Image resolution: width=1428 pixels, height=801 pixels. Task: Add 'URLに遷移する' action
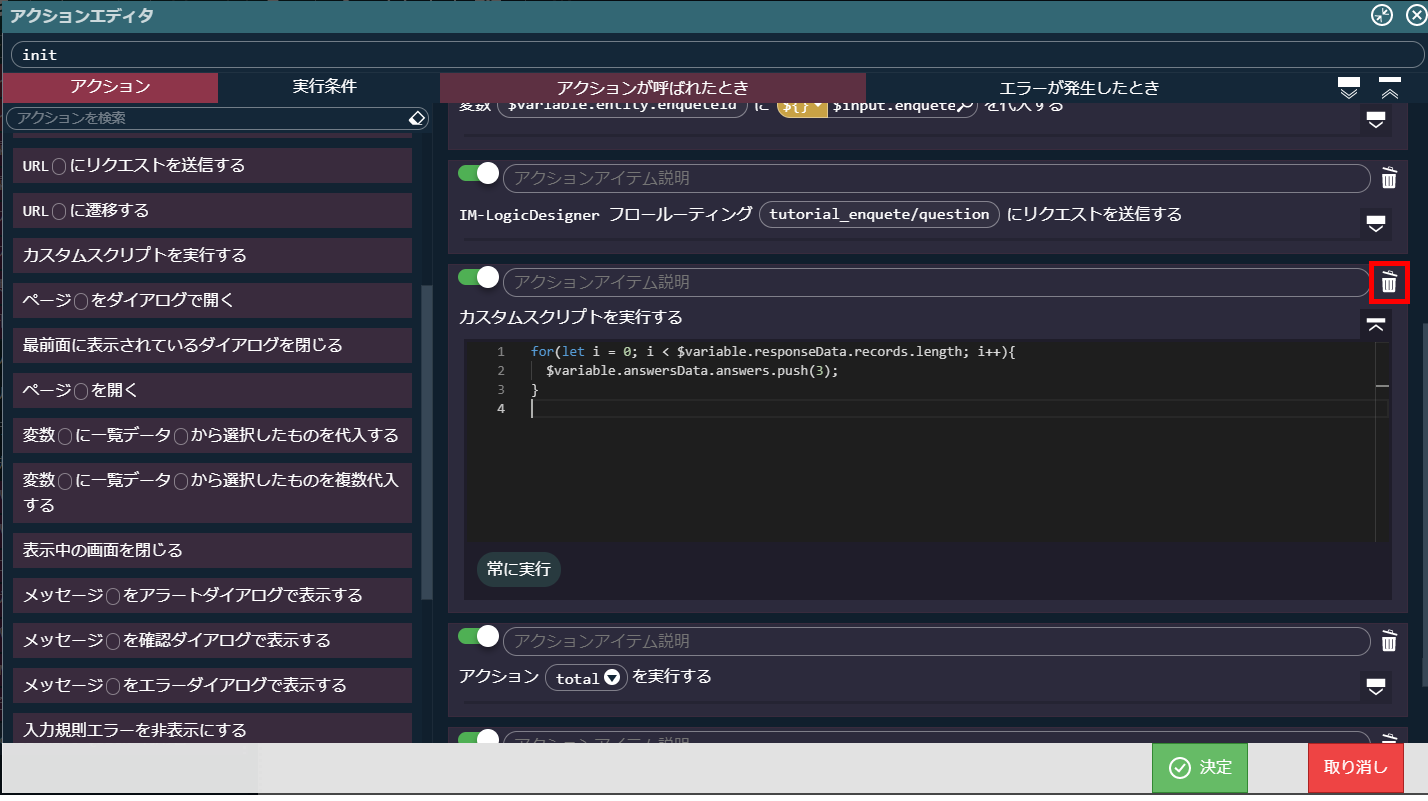tap(213, 211)
